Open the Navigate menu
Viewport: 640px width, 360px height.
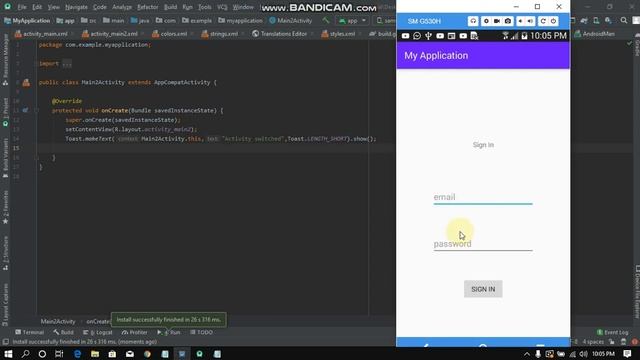coord(76,7)
